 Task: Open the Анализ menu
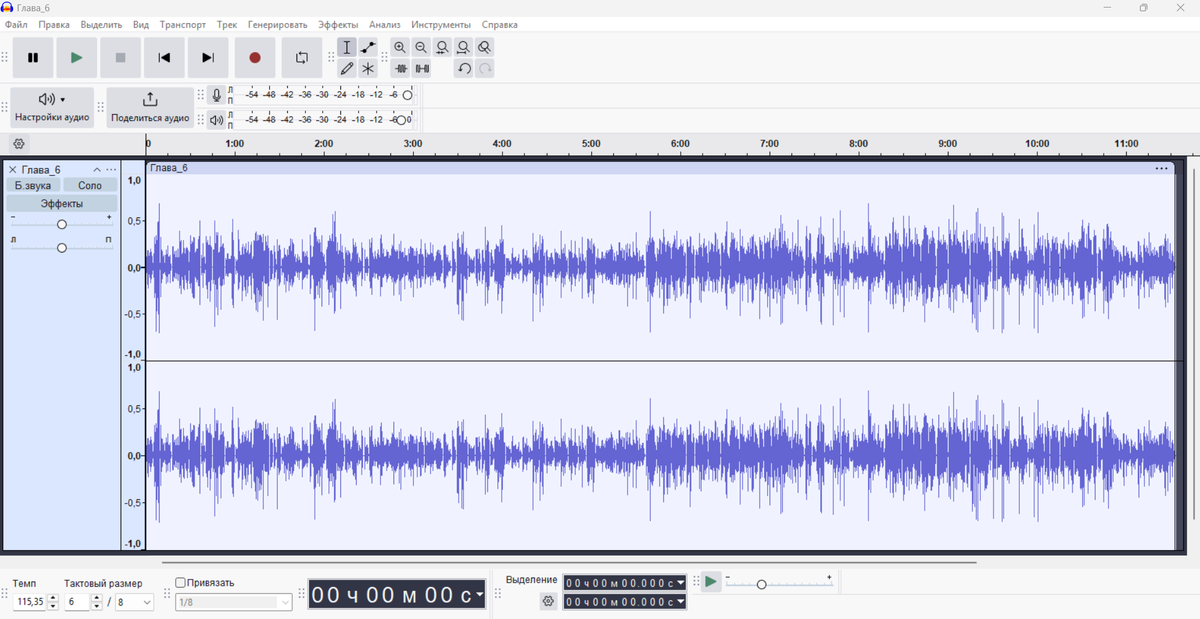pos(385,24)
